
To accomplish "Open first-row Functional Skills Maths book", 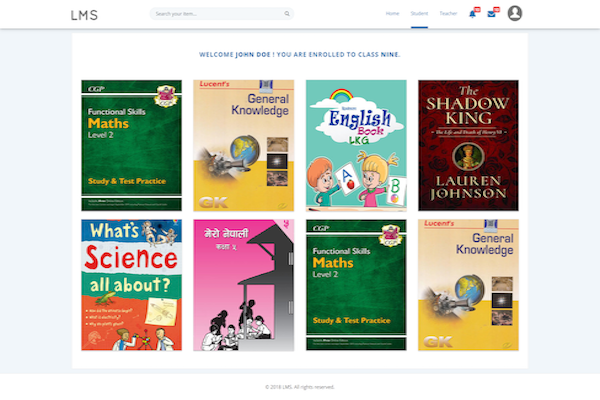I will click(132, 145).
